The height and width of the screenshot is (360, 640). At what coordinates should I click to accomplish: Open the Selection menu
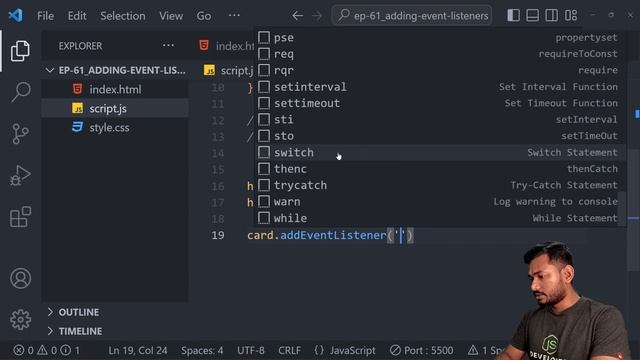coord(122,16)
